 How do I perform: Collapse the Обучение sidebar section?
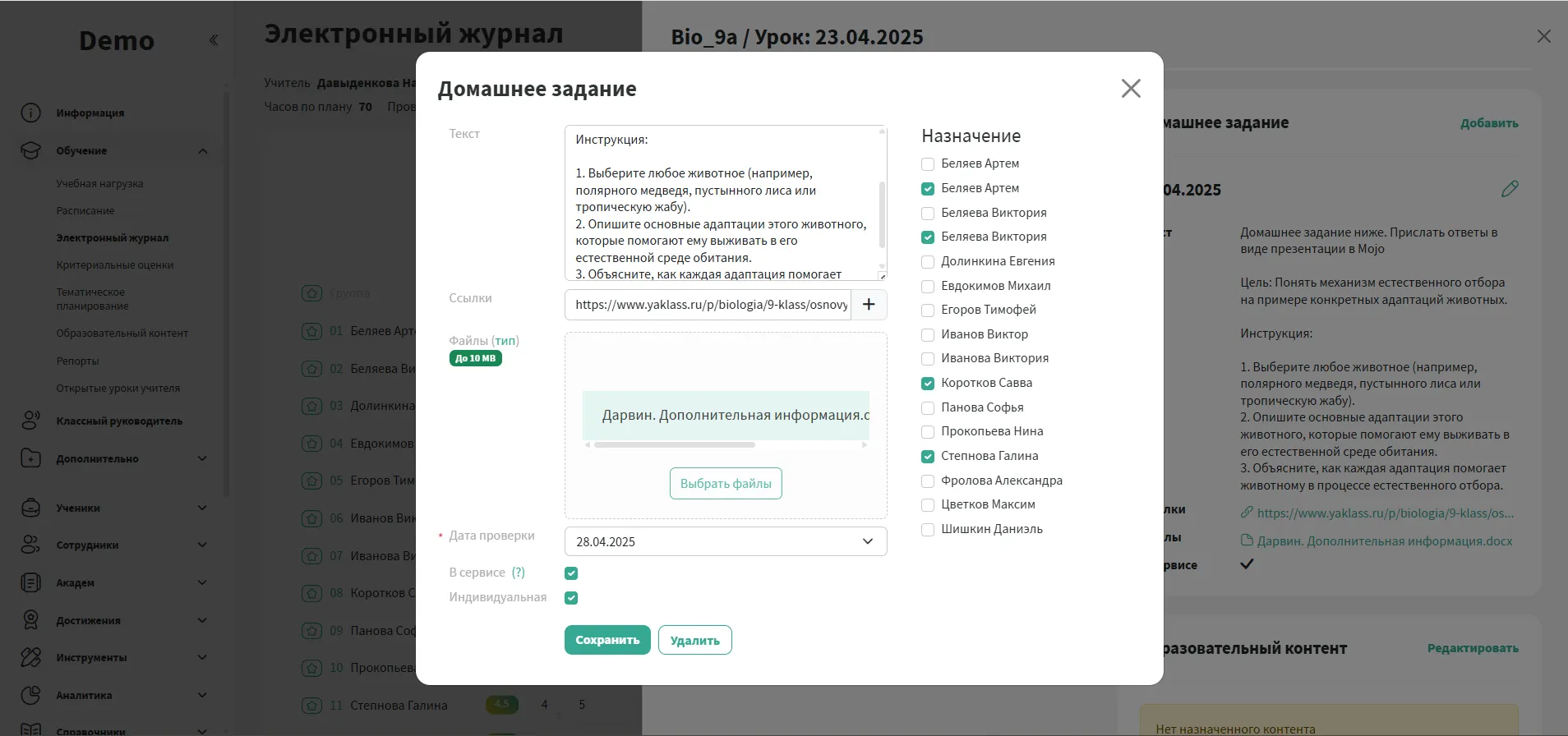[x=202, y=151]
